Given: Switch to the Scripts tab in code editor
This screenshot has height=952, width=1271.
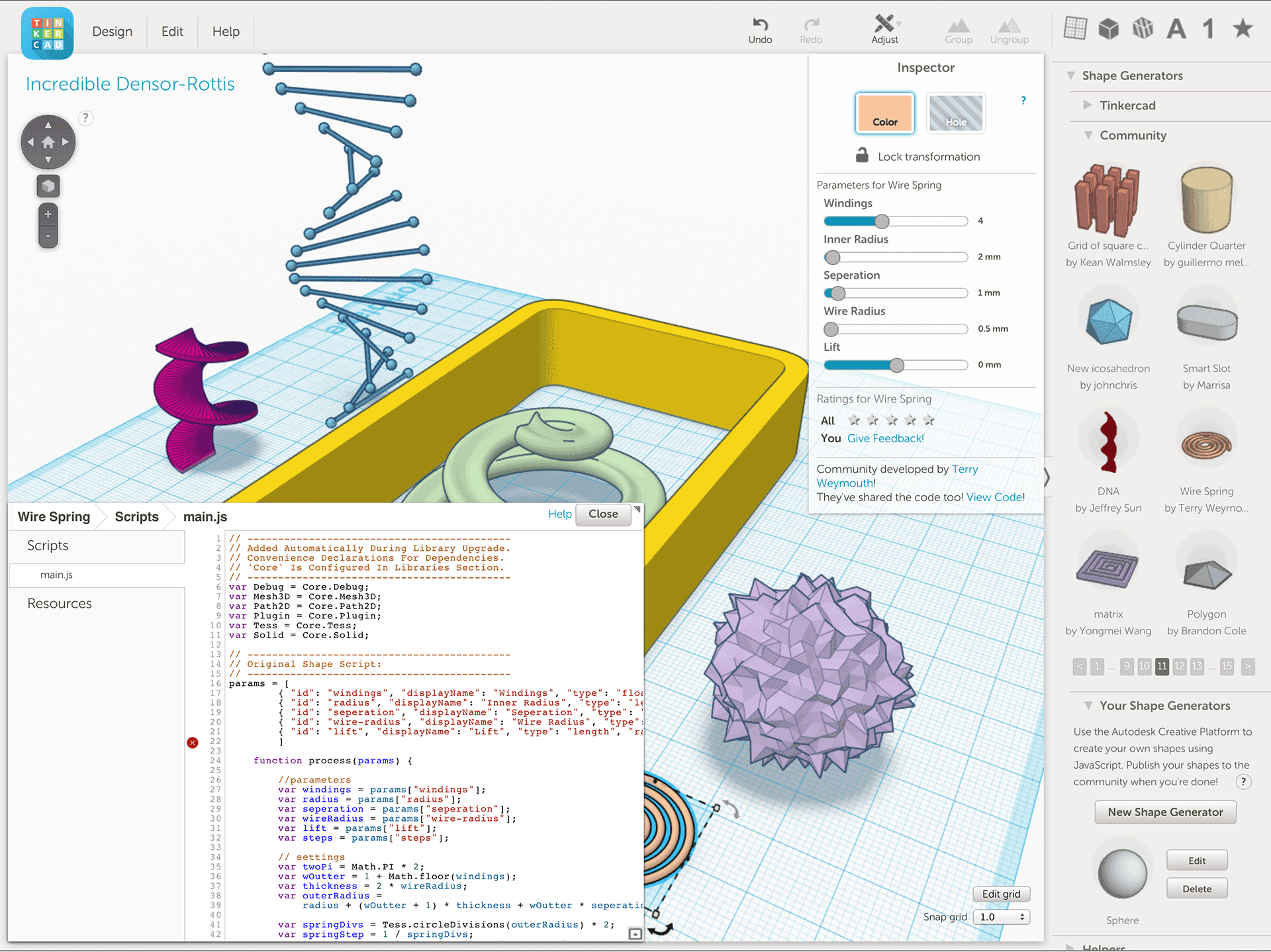Looking at the screenshot, I should tap(136, 516).
